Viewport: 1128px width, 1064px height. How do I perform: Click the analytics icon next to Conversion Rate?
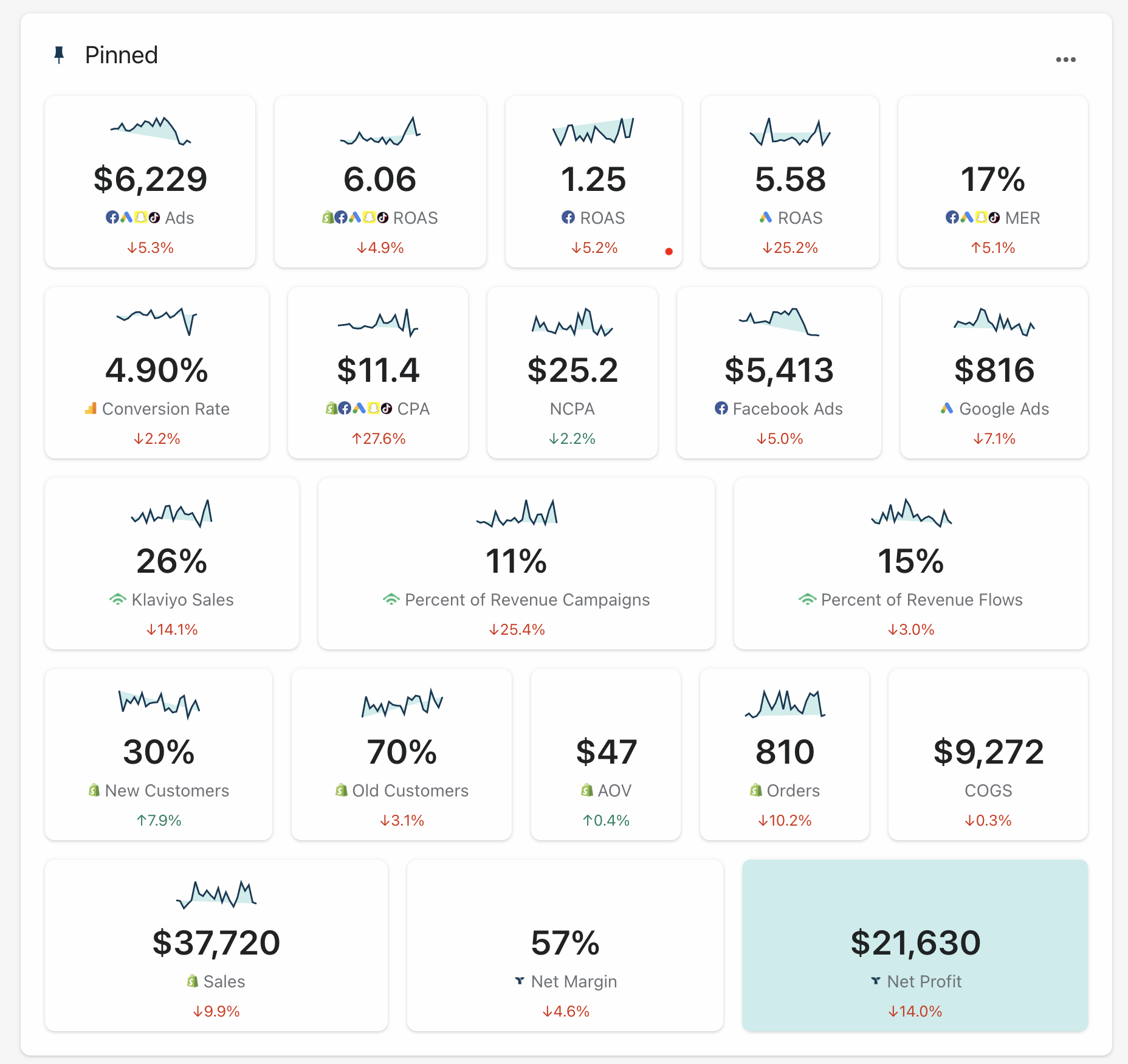[x=90, y=409]
